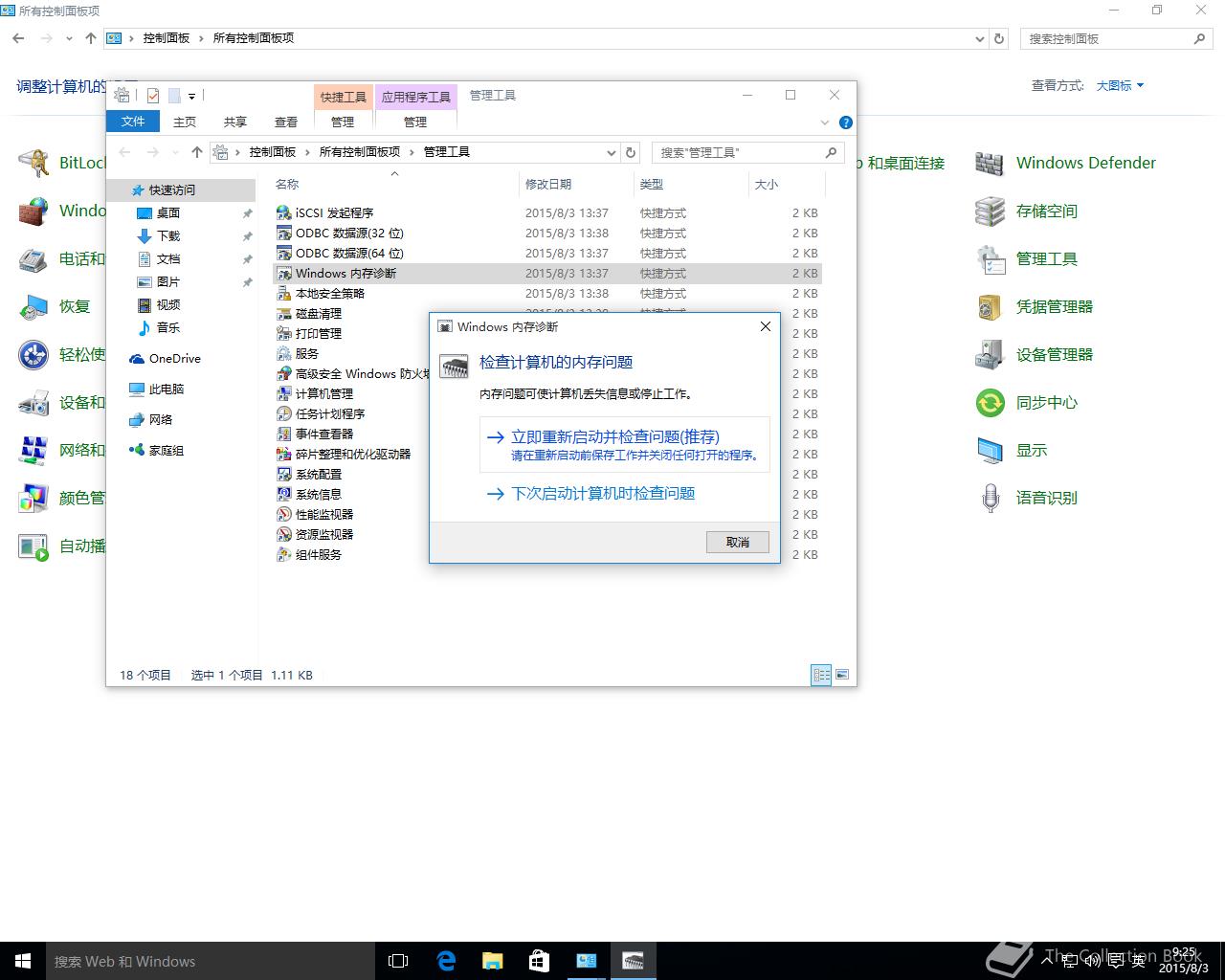The image size is (1225, 980).
Task: Select ODBC 数据源(64 位) icon
Action: tap(283, 253)
